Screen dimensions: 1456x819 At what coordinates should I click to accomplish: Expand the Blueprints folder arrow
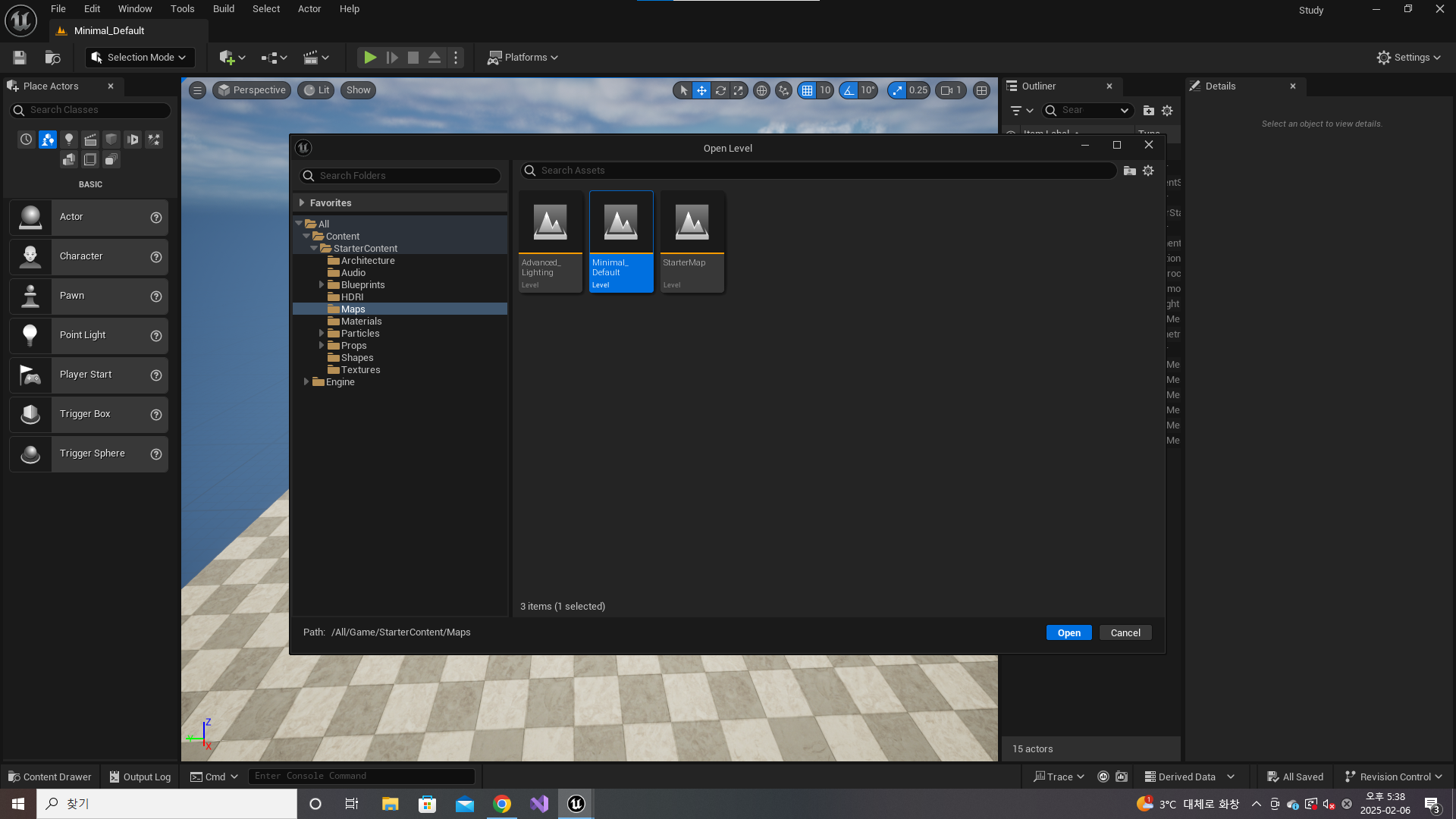(322, 285)
